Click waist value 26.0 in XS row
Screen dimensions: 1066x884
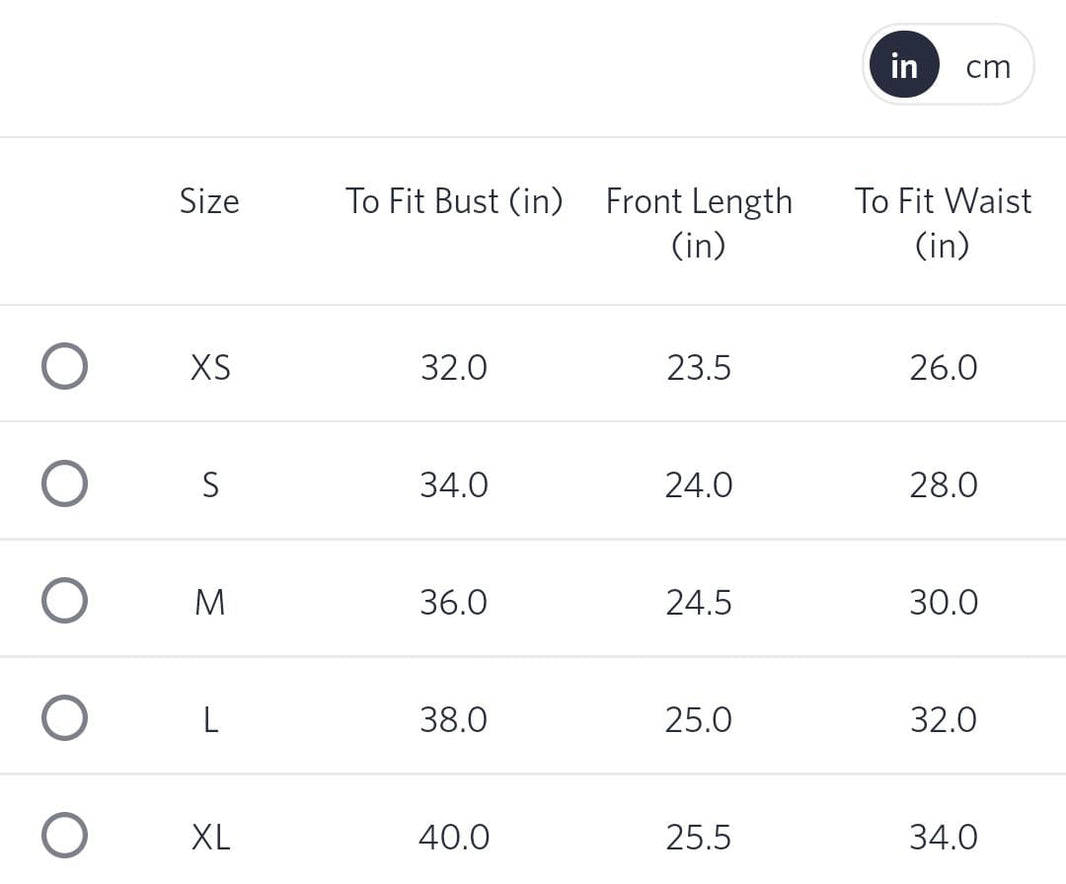coord(943,368)
